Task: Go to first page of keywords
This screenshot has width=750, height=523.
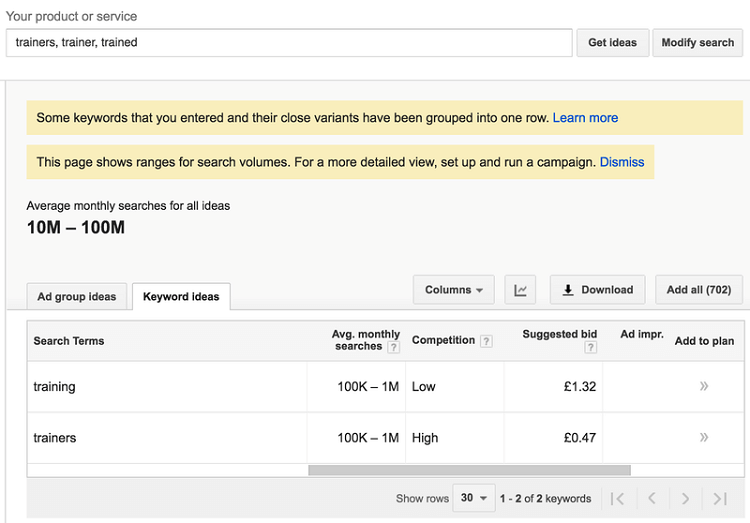Action: tap(618, 499)
